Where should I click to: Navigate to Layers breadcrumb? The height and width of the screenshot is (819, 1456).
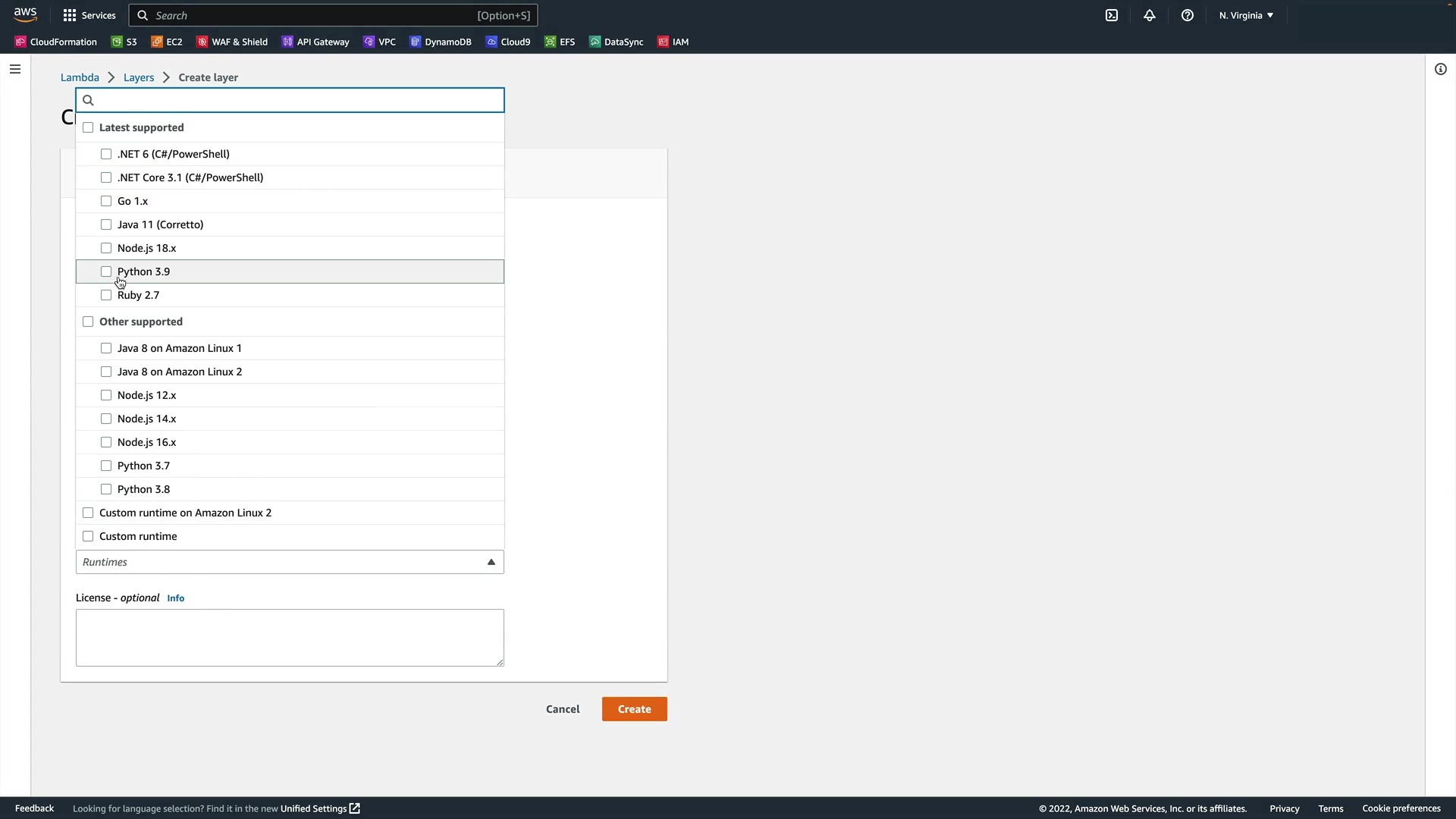coord(139,77)
